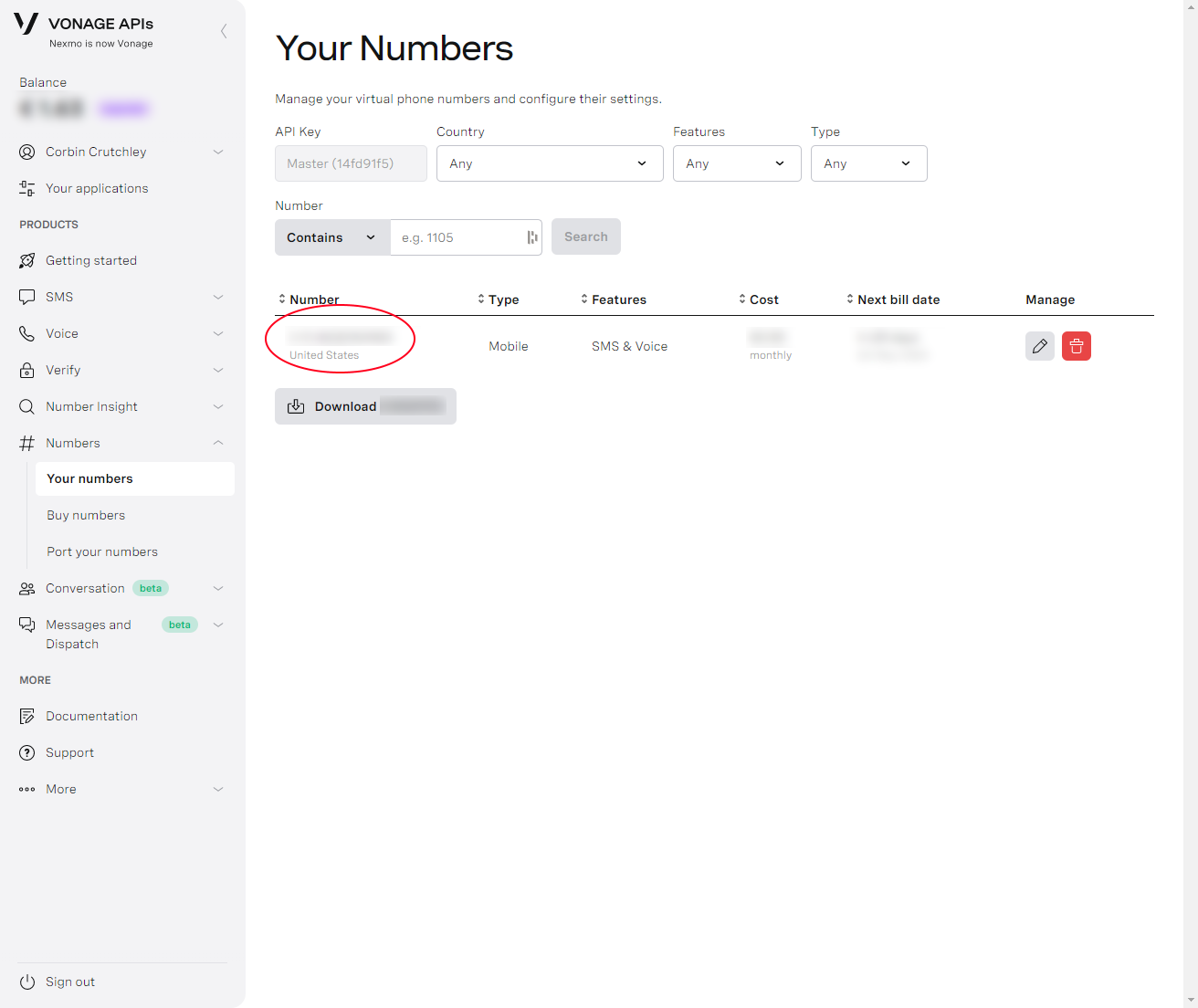This screenshot has height=1008, width=1198.
Task: Click the number search input field
Action: [x=466, y=237]
